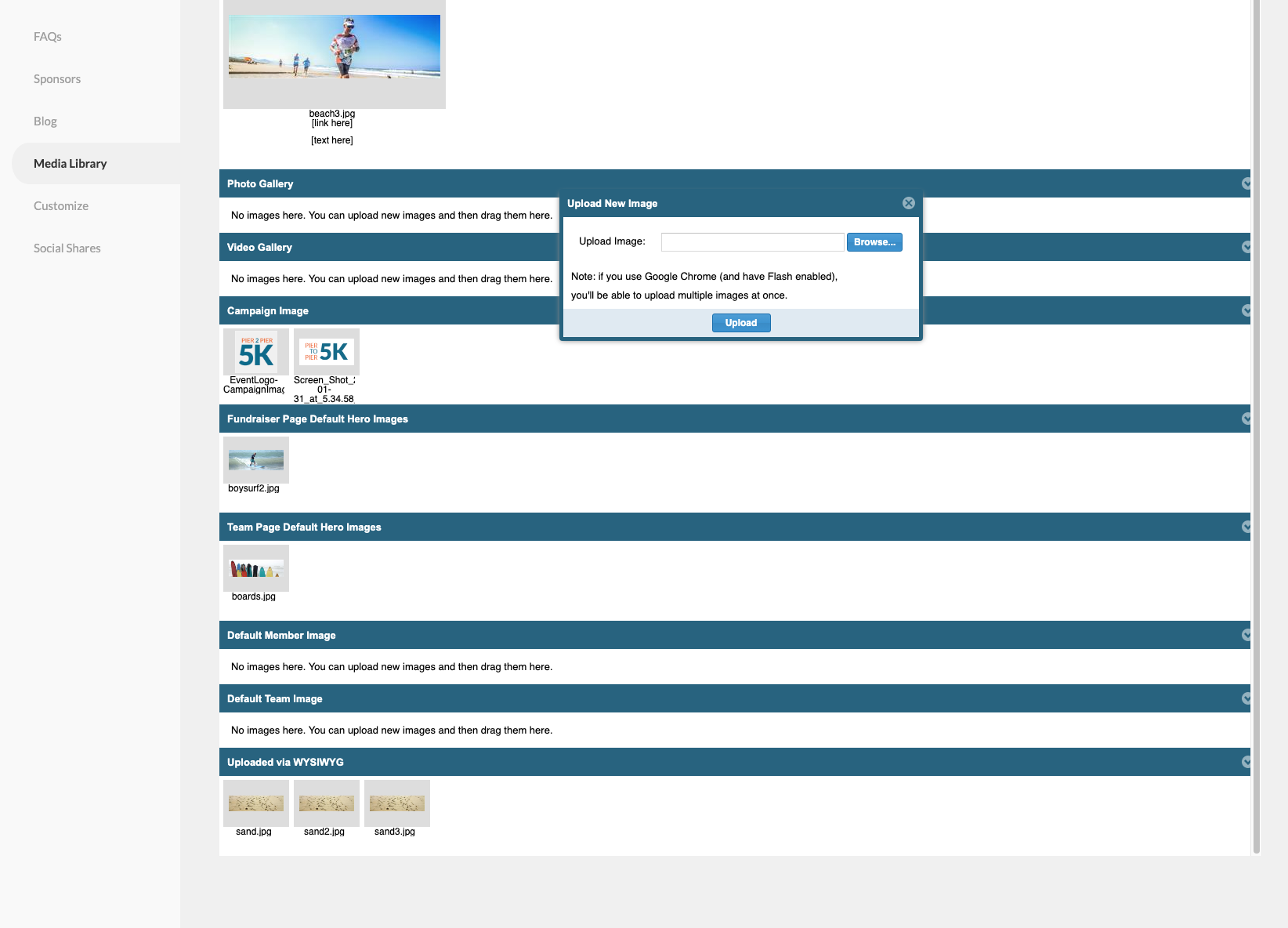Image resolution: width=1288 pixels, height=928 pixels.
Task: Select the Screen_Shot 5K thumbnail
Action: (327, 352)
